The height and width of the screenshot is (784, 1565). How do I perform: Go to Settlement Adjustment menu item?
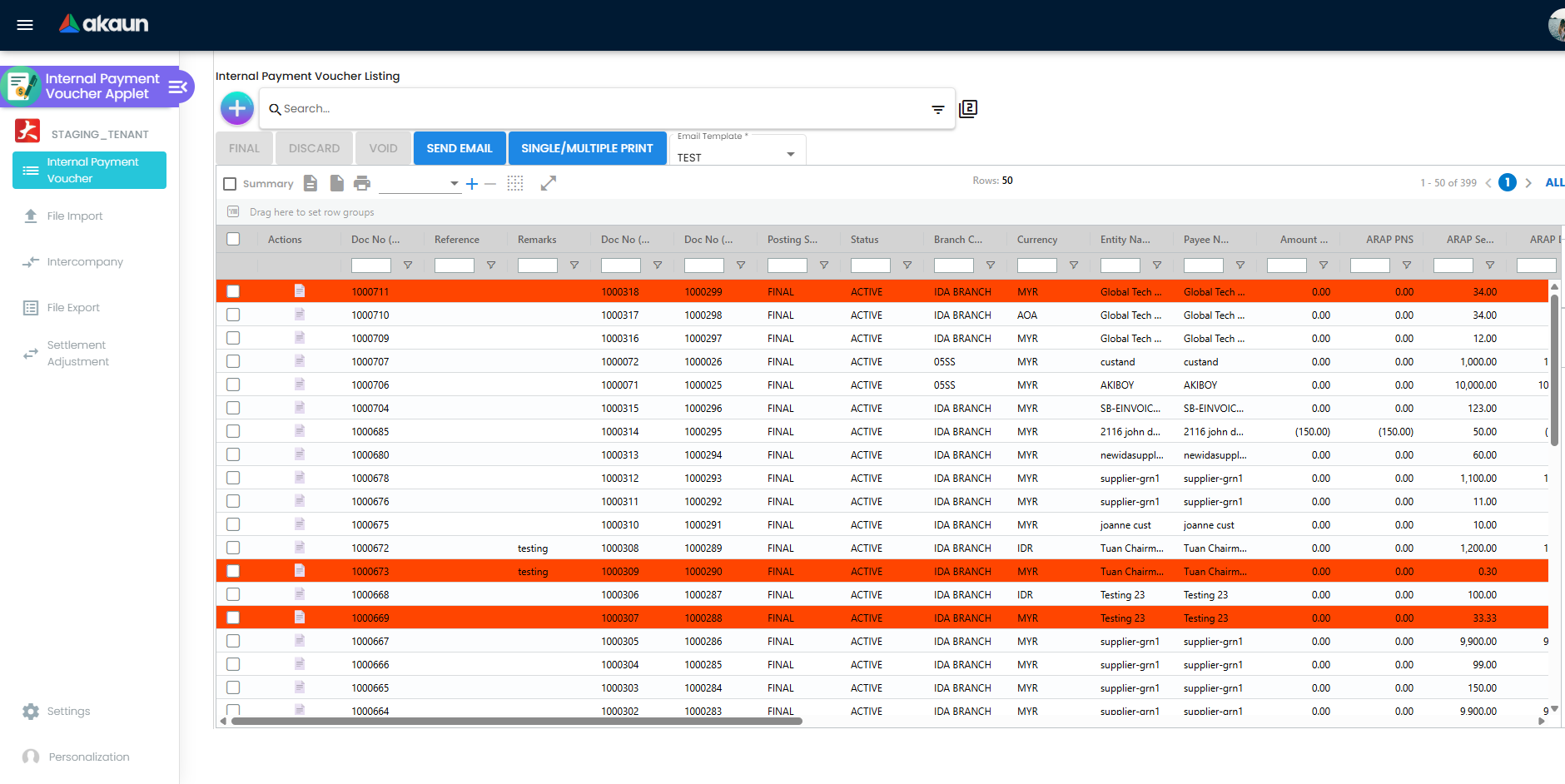[77, 353]
